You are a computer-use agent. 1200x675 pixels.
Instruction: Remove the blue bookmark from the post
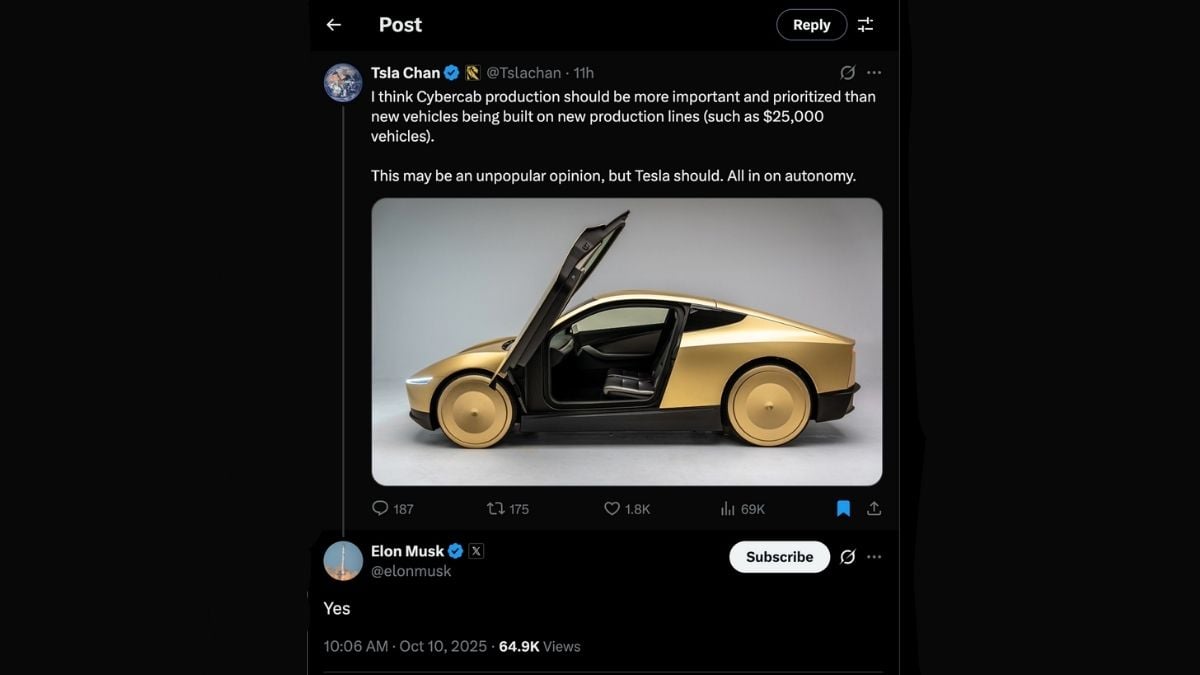(843, 508)
